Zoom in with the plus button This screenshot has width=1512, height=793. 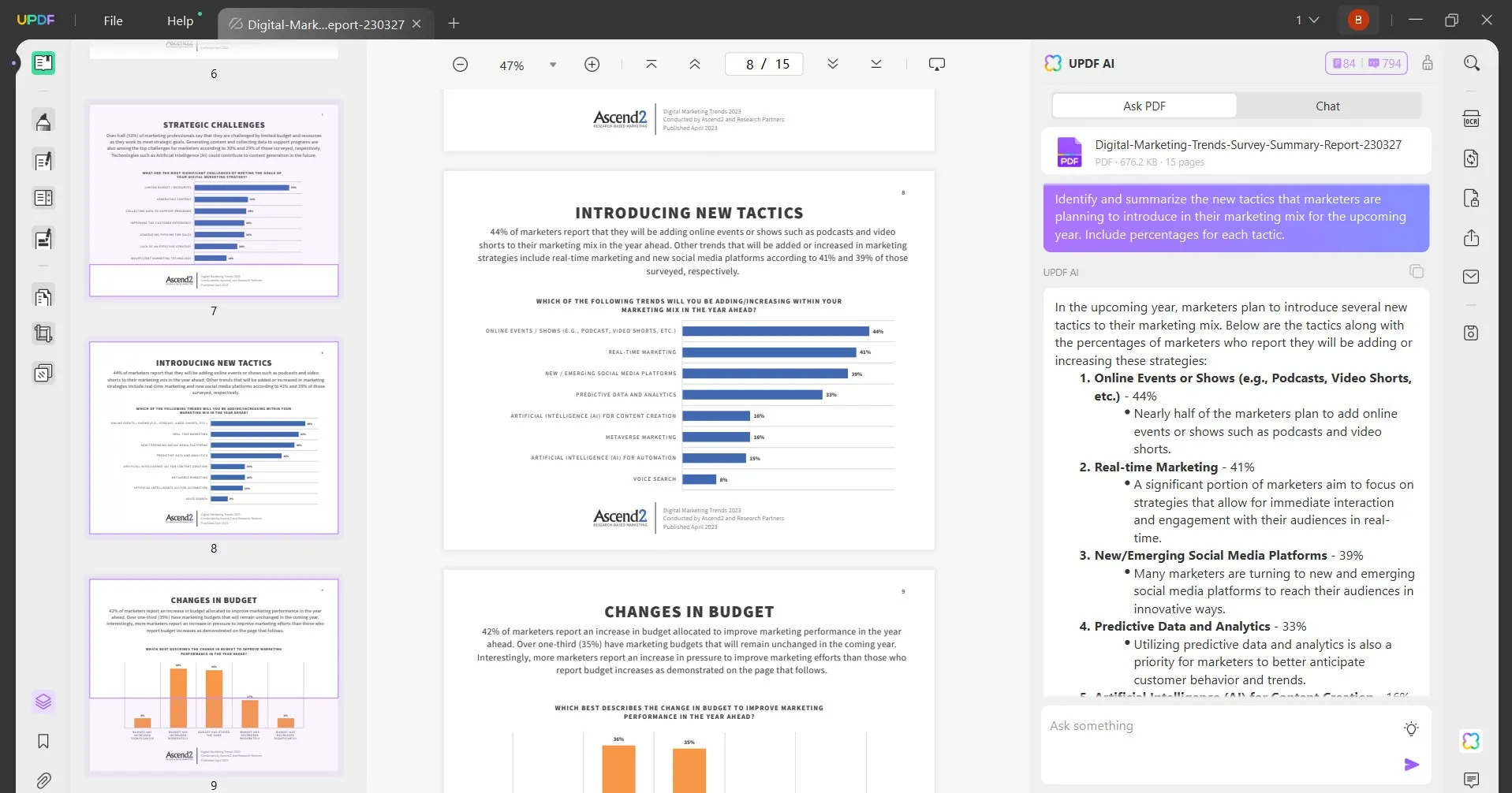(592, 65)
